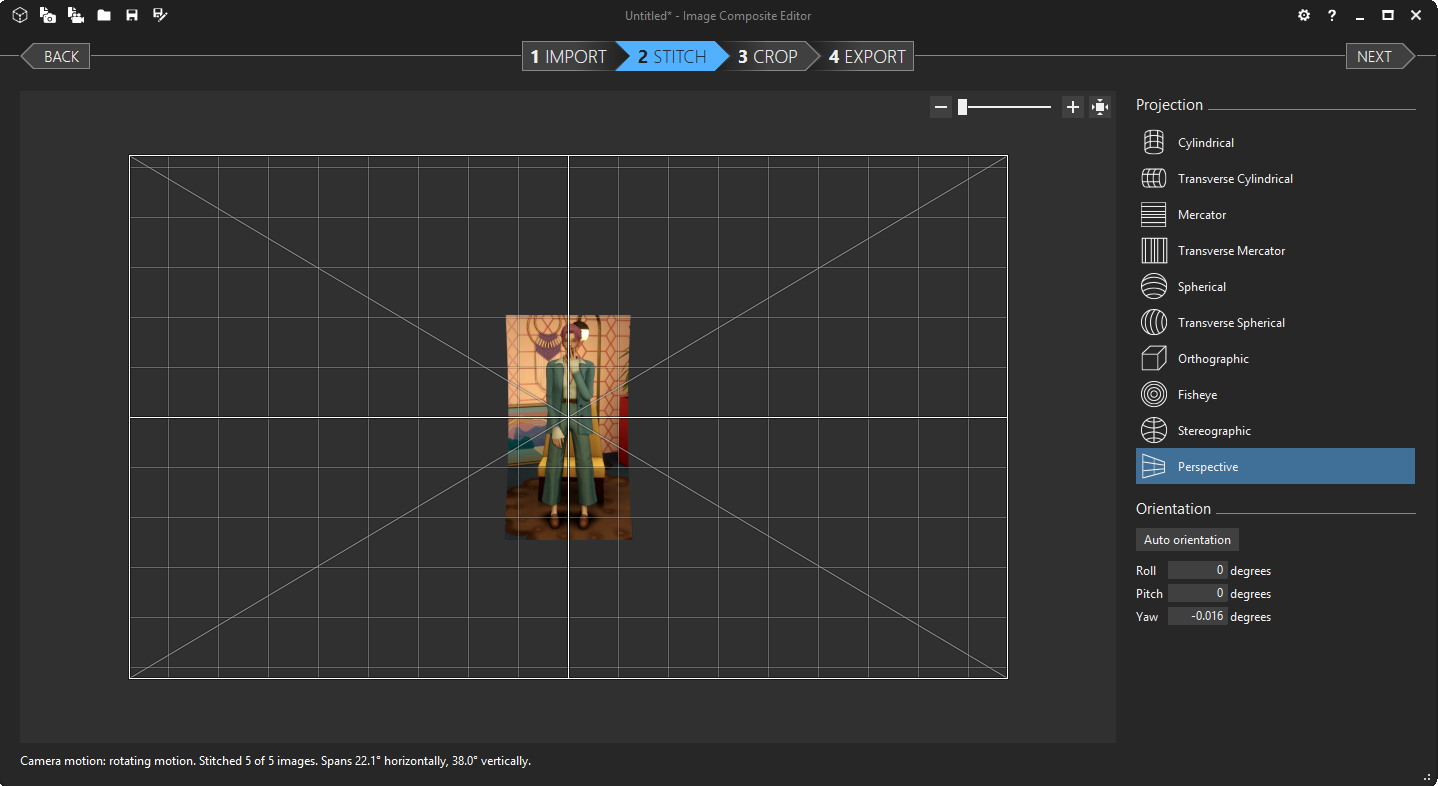The image size is (1438, 786).
Task: Open help with the question mark icon
Action: [1332, 15]
